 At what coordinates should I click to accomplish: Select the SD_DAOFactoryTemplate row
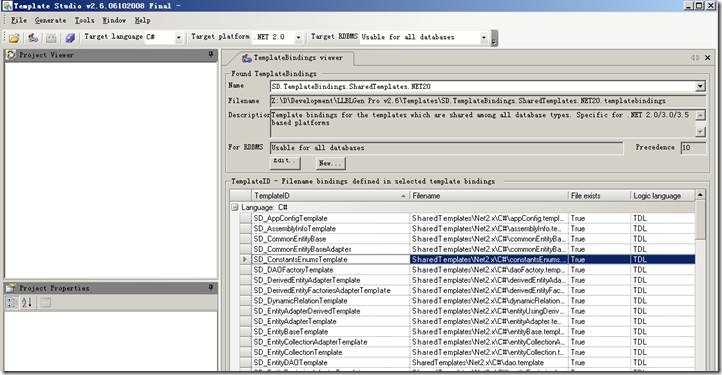pyautogui.click(x=467, y=270)
